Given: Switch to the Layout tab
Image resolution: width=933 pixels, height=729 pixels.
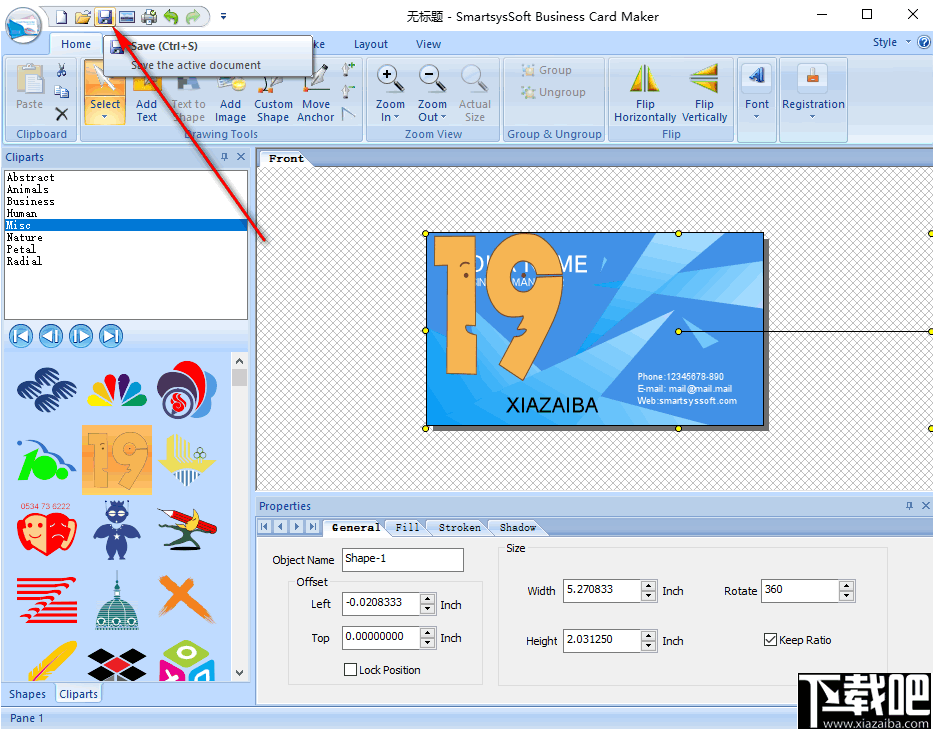Looking at the screenshot, I should point(371,43).
